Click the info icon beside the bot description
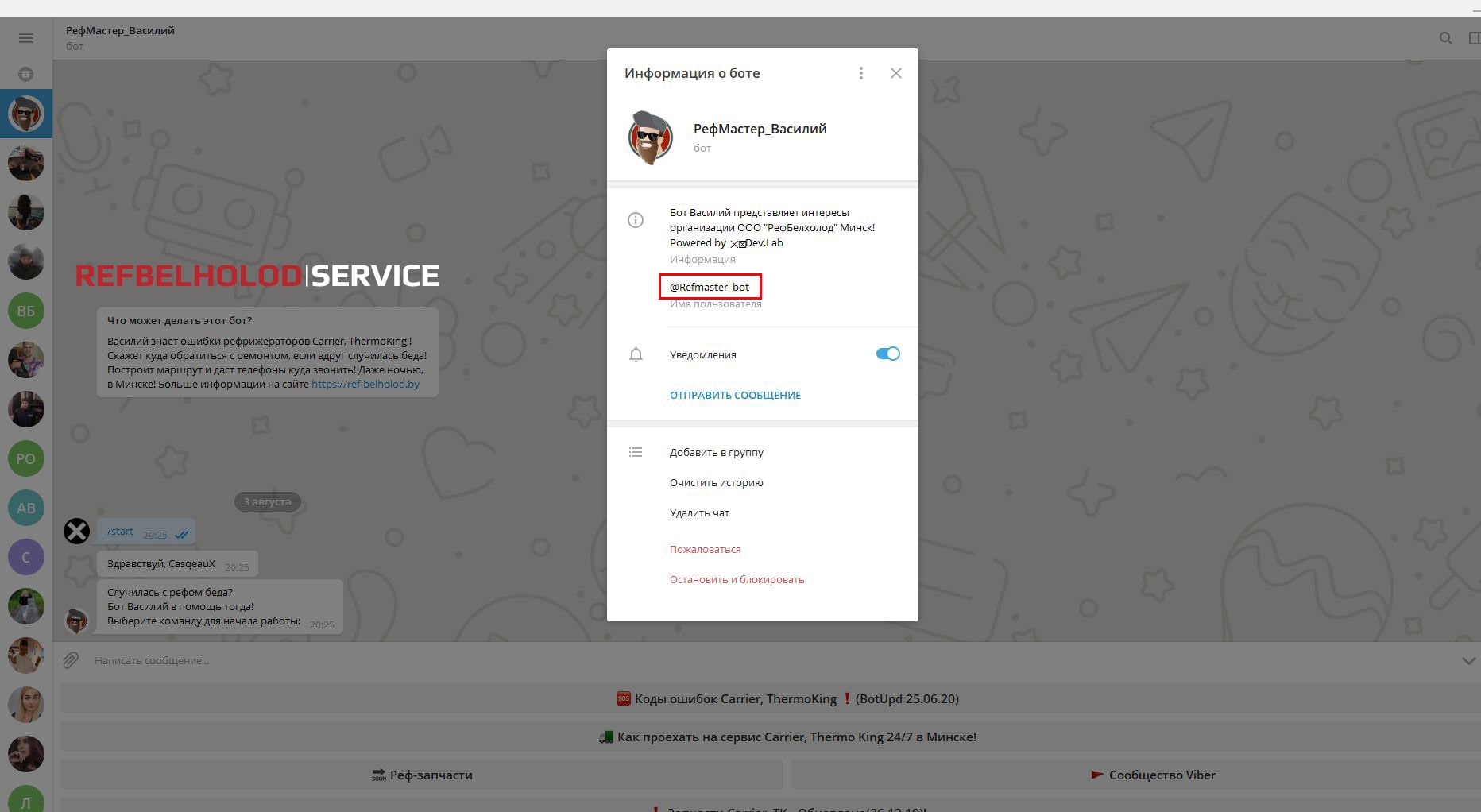 tap(636, 220)
